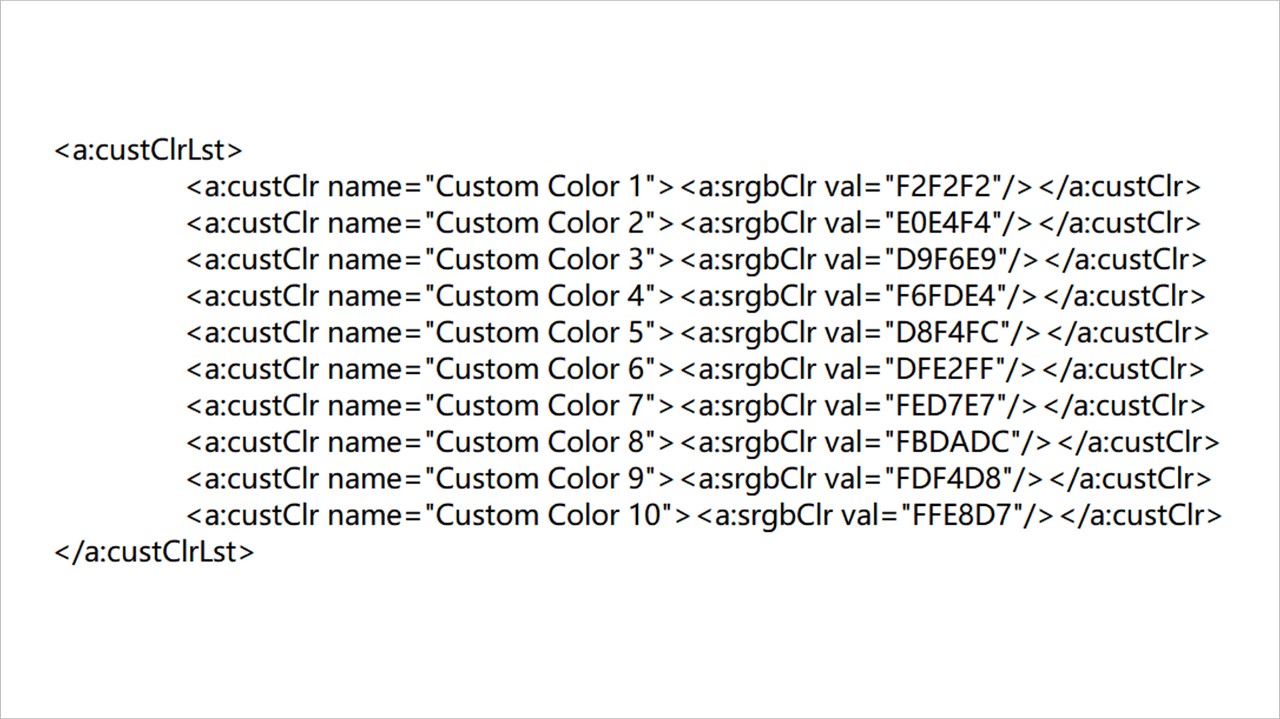Click the closing custClr tag on the Custom Color 2 line

pos(1120,223)
